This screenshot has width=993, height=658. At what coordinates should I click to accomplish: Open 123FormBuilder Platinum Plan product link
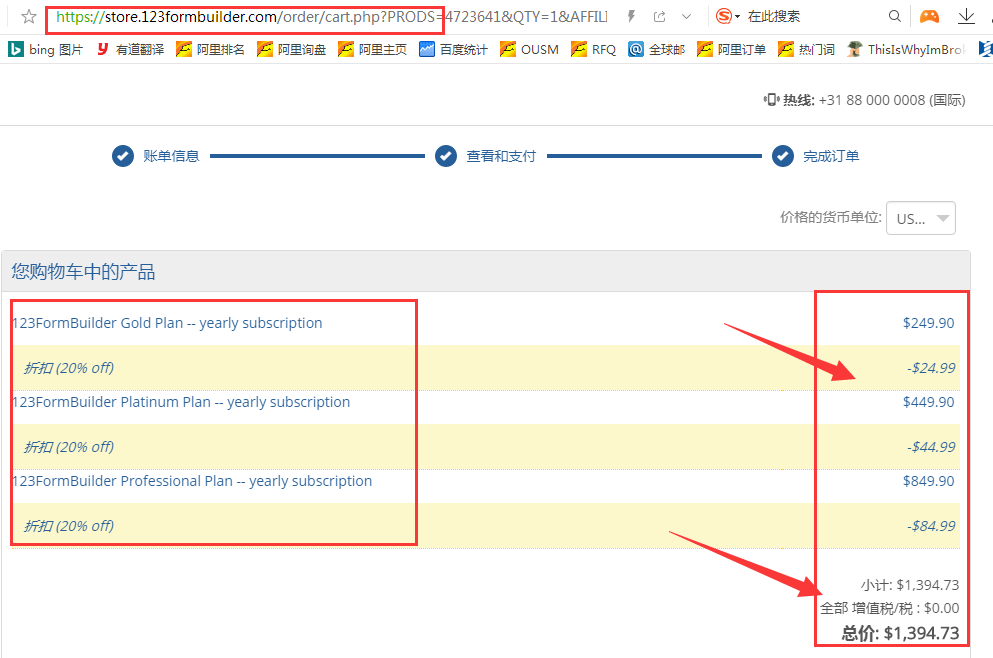pyautogui.click(x=181, y=402)
